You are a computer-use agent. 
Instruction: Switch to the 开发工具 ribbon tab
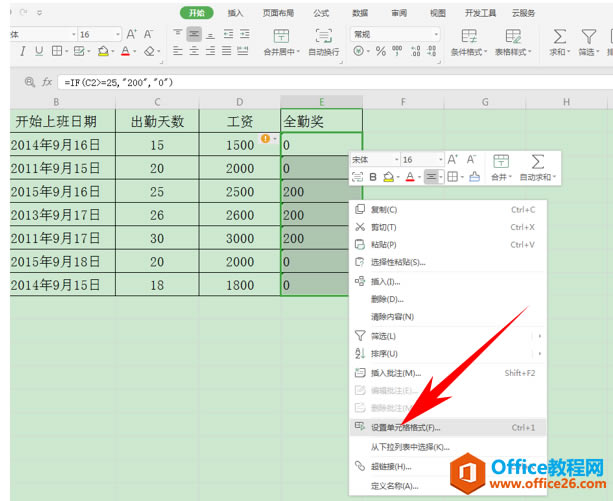[480, 13]
